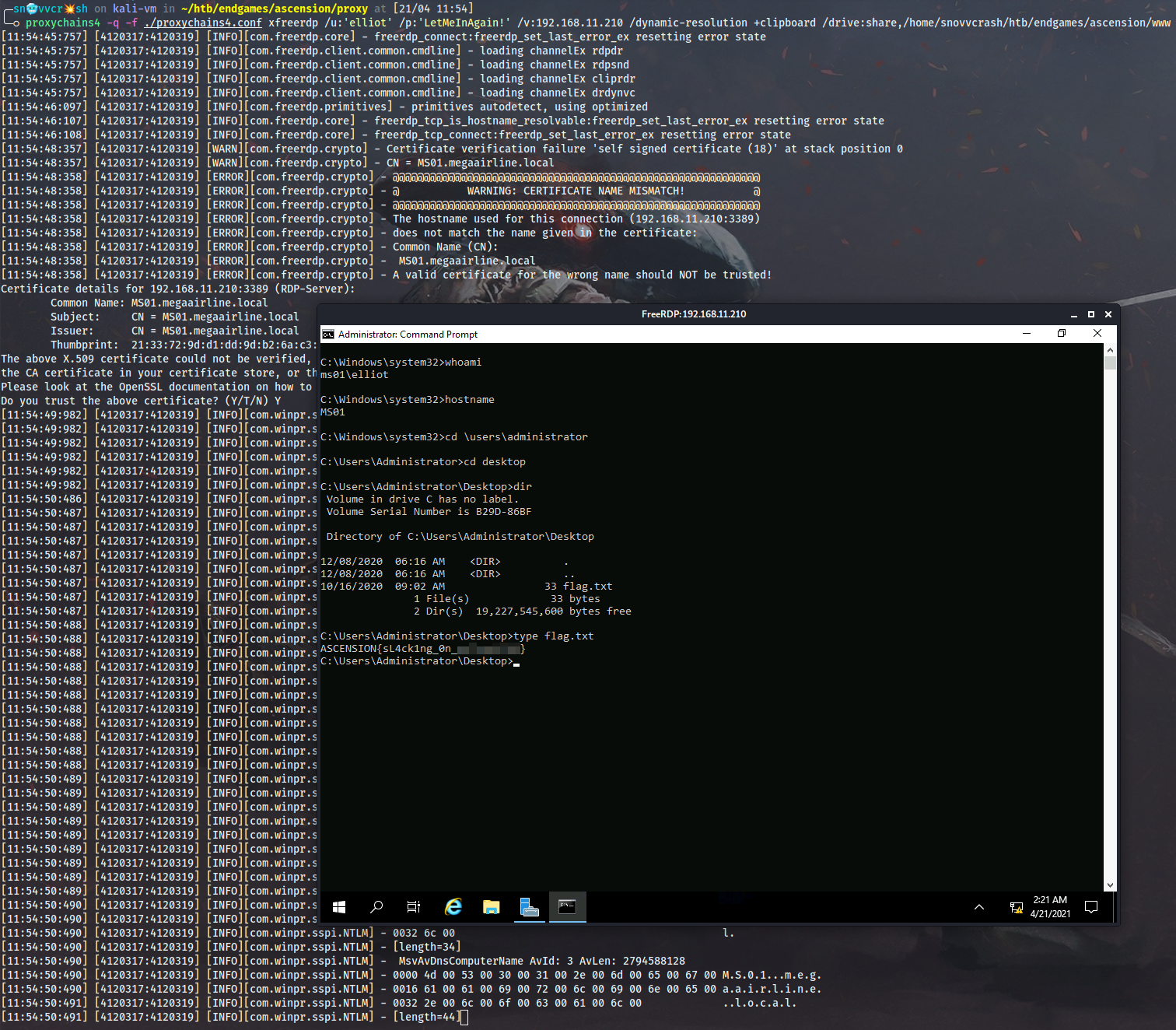This screenshot has height=1030, width=1176.
Task: Open File Explorer from the taskbar
Action: (x=491, y=907)
